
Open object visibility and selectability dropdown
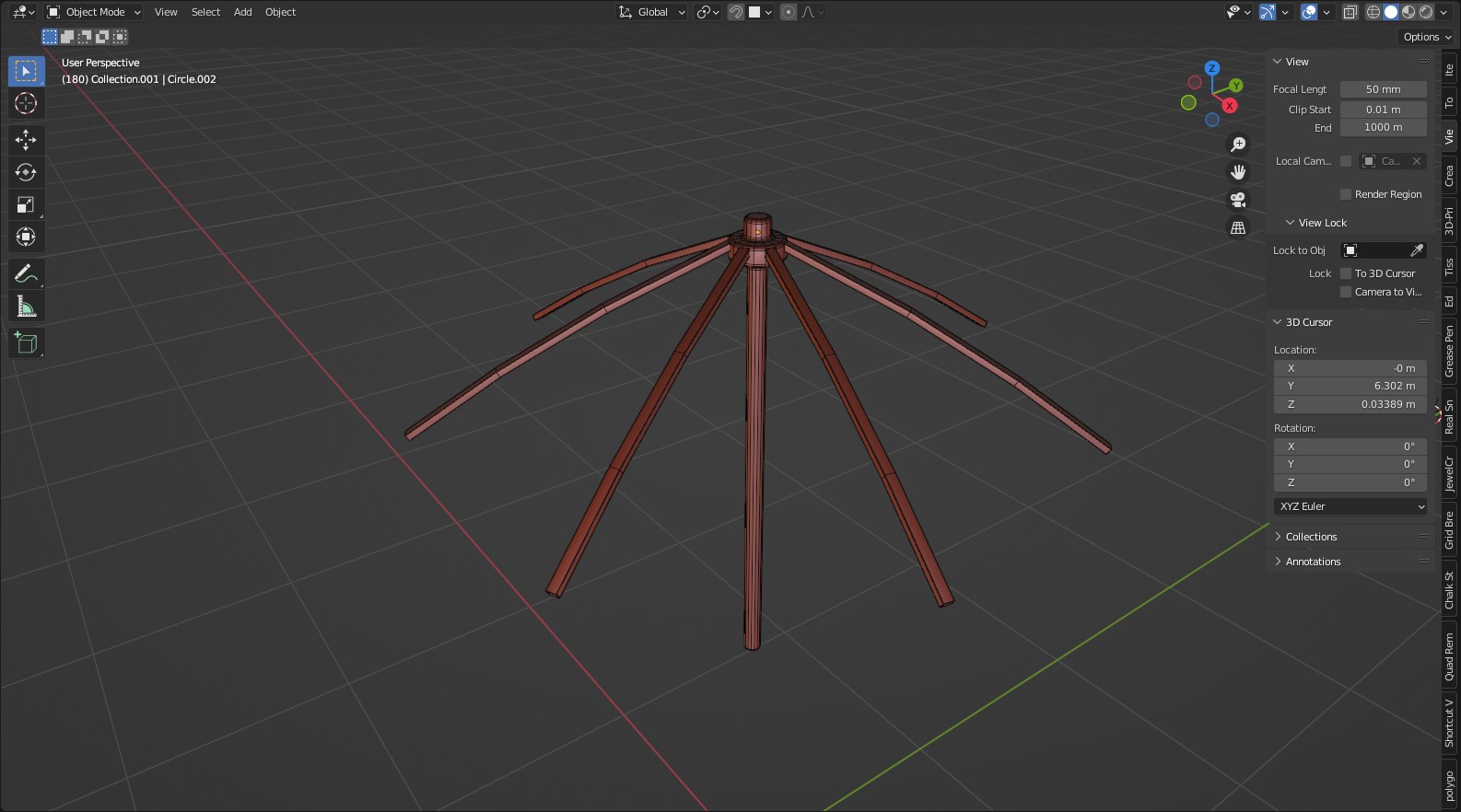(1239, 12)
